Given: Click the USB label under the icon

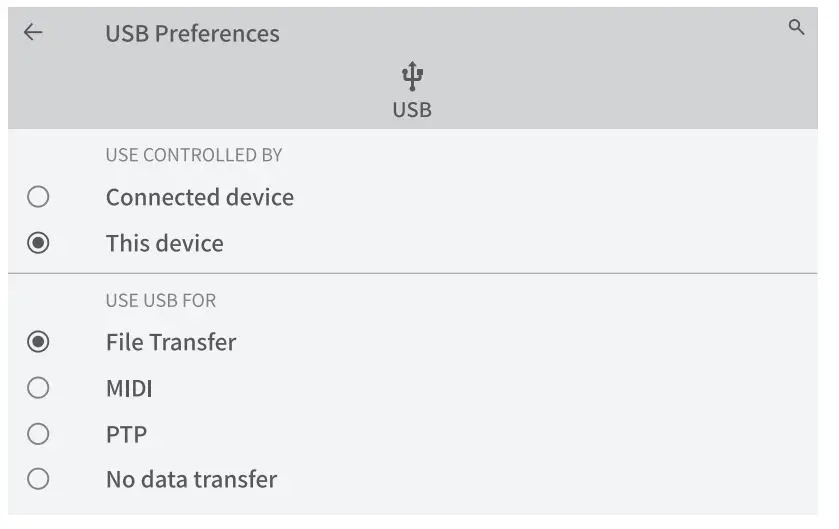Looking at the screenshot, I should pyautogui.click(x=412, y=110).
